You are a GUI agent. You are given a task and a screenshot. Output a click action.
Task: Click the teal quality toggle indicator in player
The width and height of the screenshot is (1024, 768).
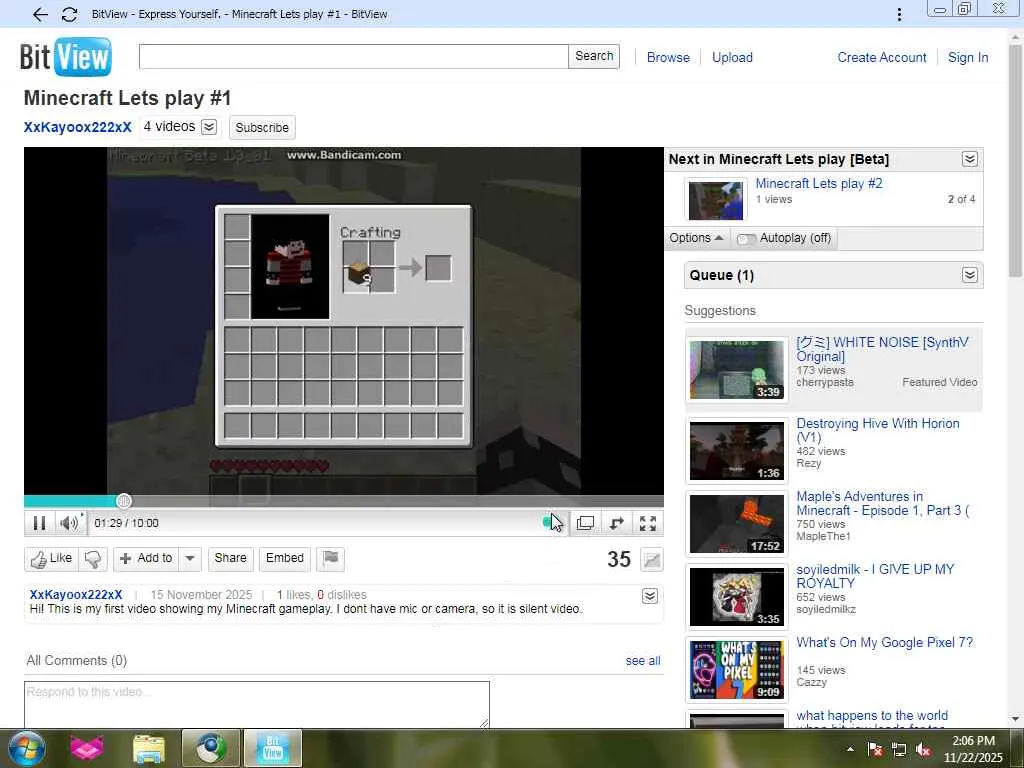(547, 522)
